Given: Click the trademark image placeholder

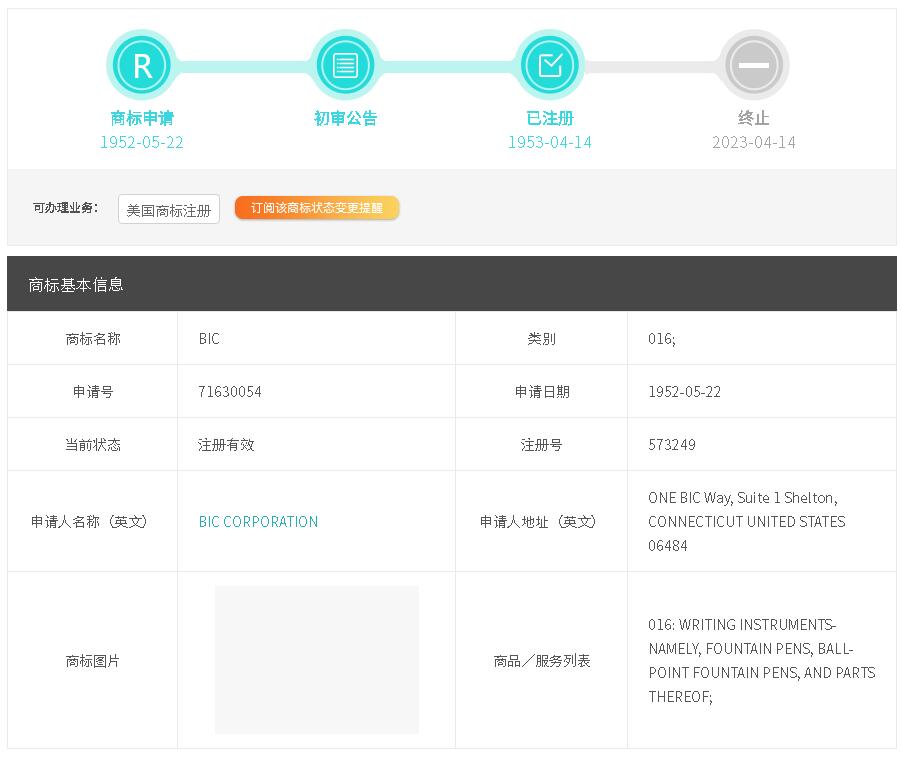Looking at the screenshot, I should click(317, 660).
